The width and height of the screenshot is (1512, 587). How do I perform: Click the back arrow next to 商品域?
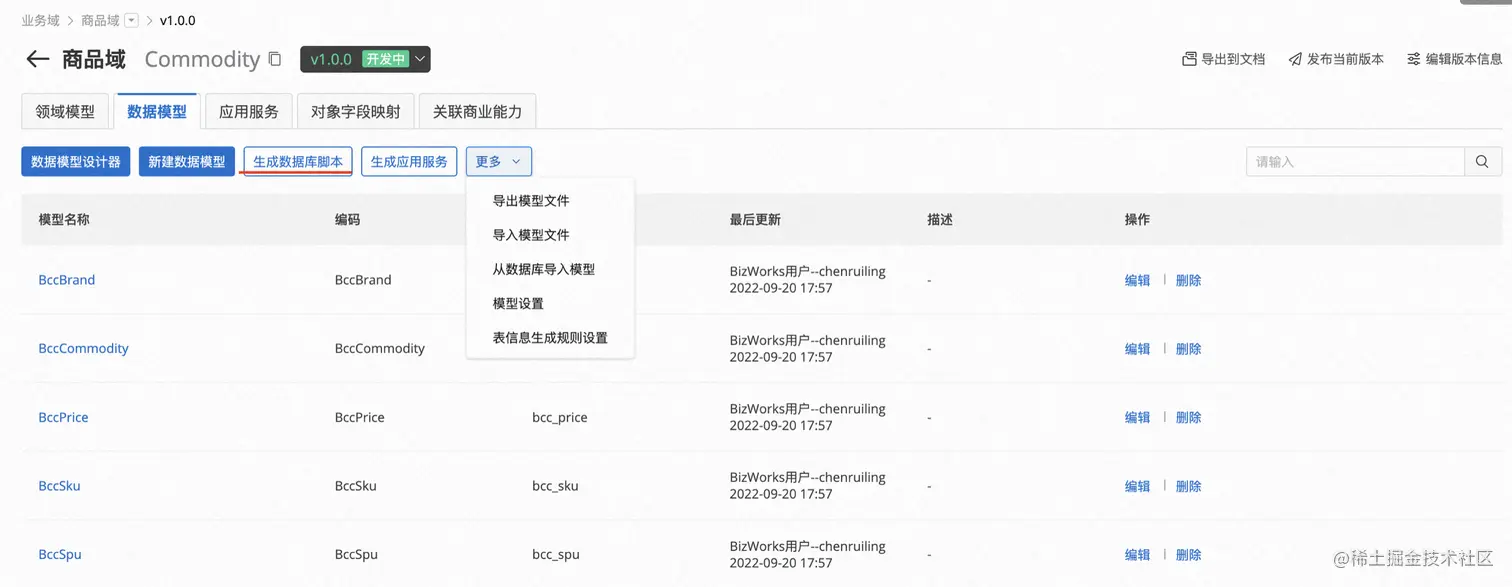[x=38, y=59]
